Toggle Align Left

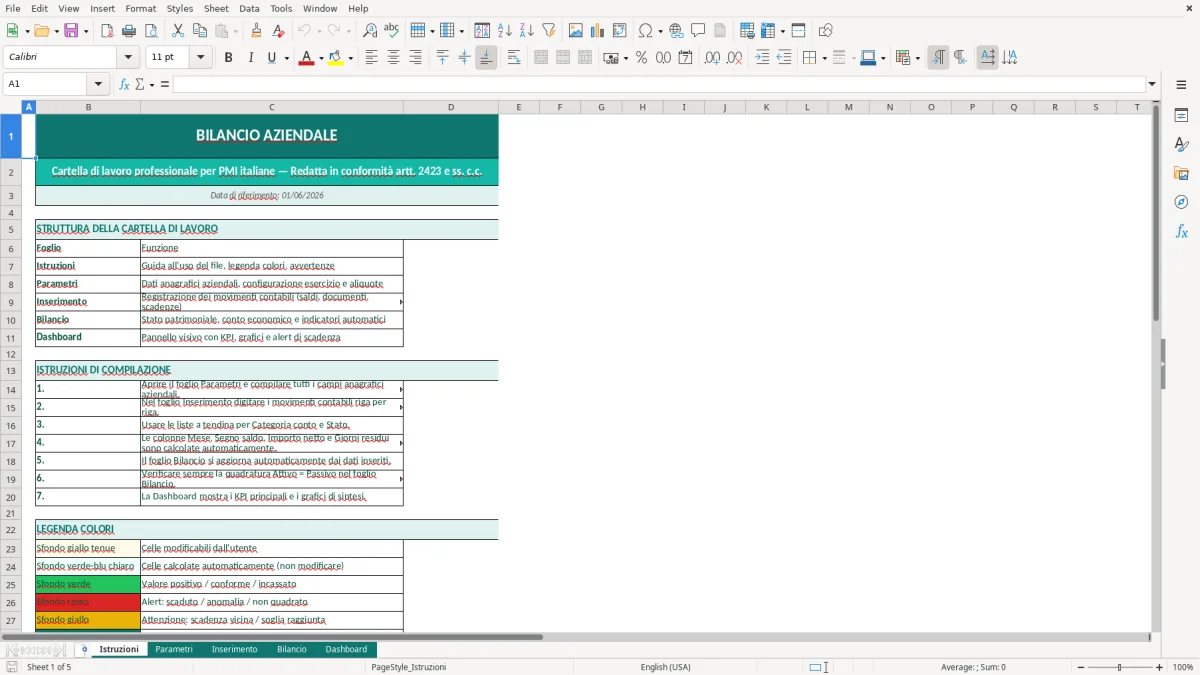(x=371, y=58)
